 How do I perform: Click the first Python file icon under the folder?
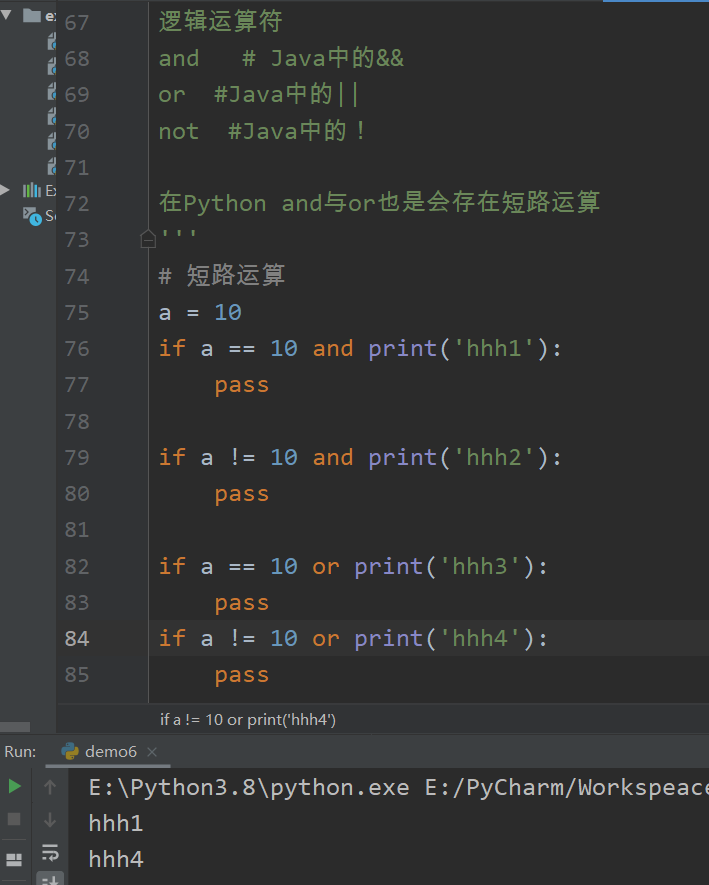[x=52, y=41]
